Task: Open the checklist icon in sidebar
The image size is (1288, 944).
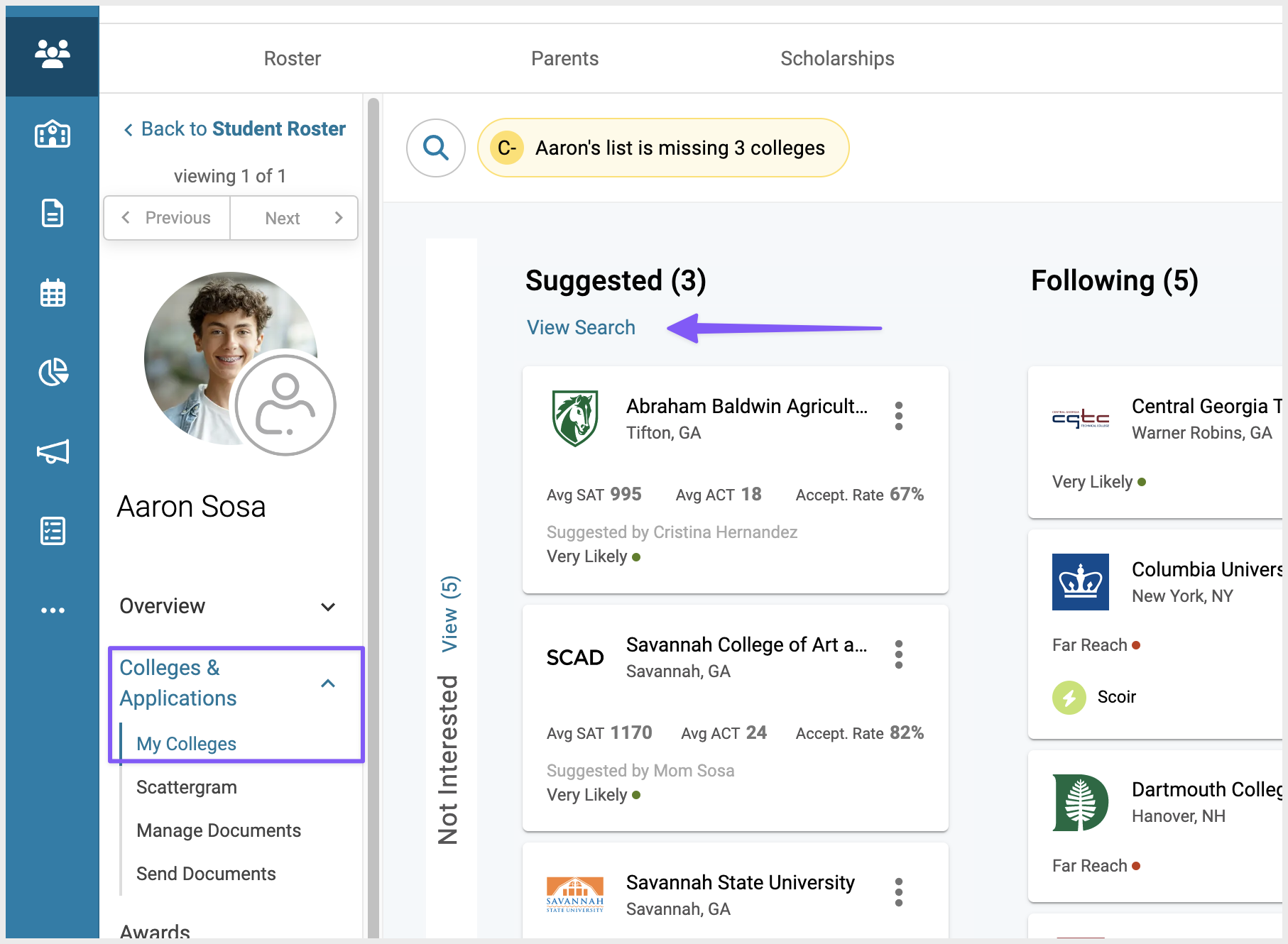Action: click(53, 531)
